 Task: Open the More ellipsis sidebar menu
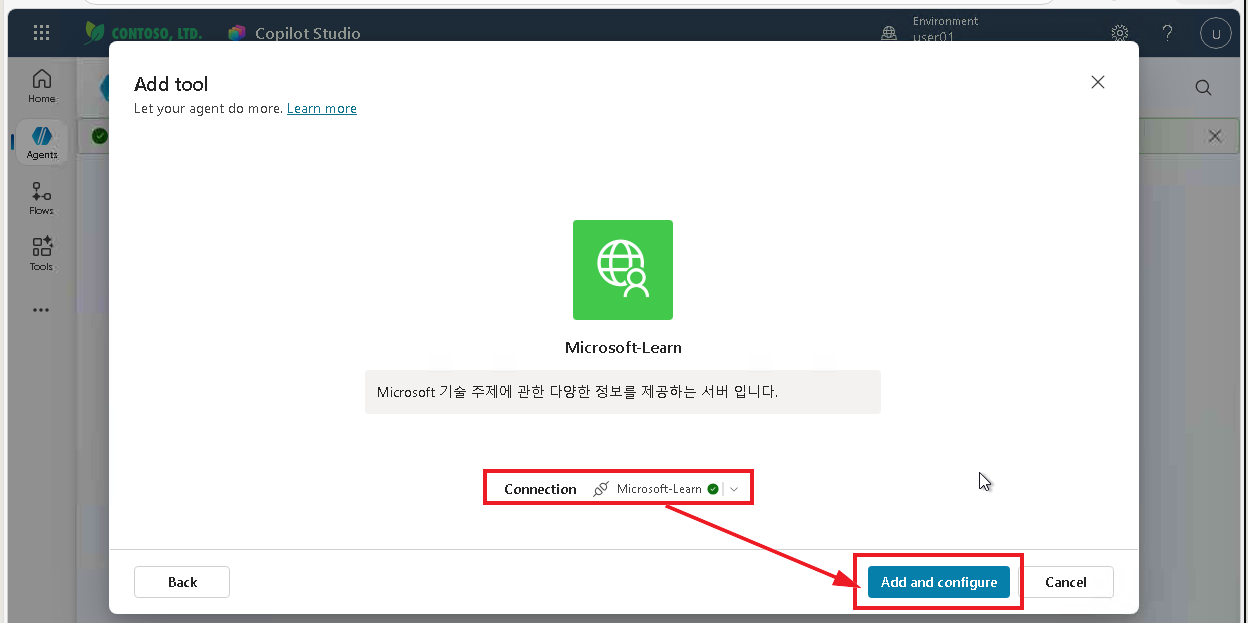pos(41,310)
